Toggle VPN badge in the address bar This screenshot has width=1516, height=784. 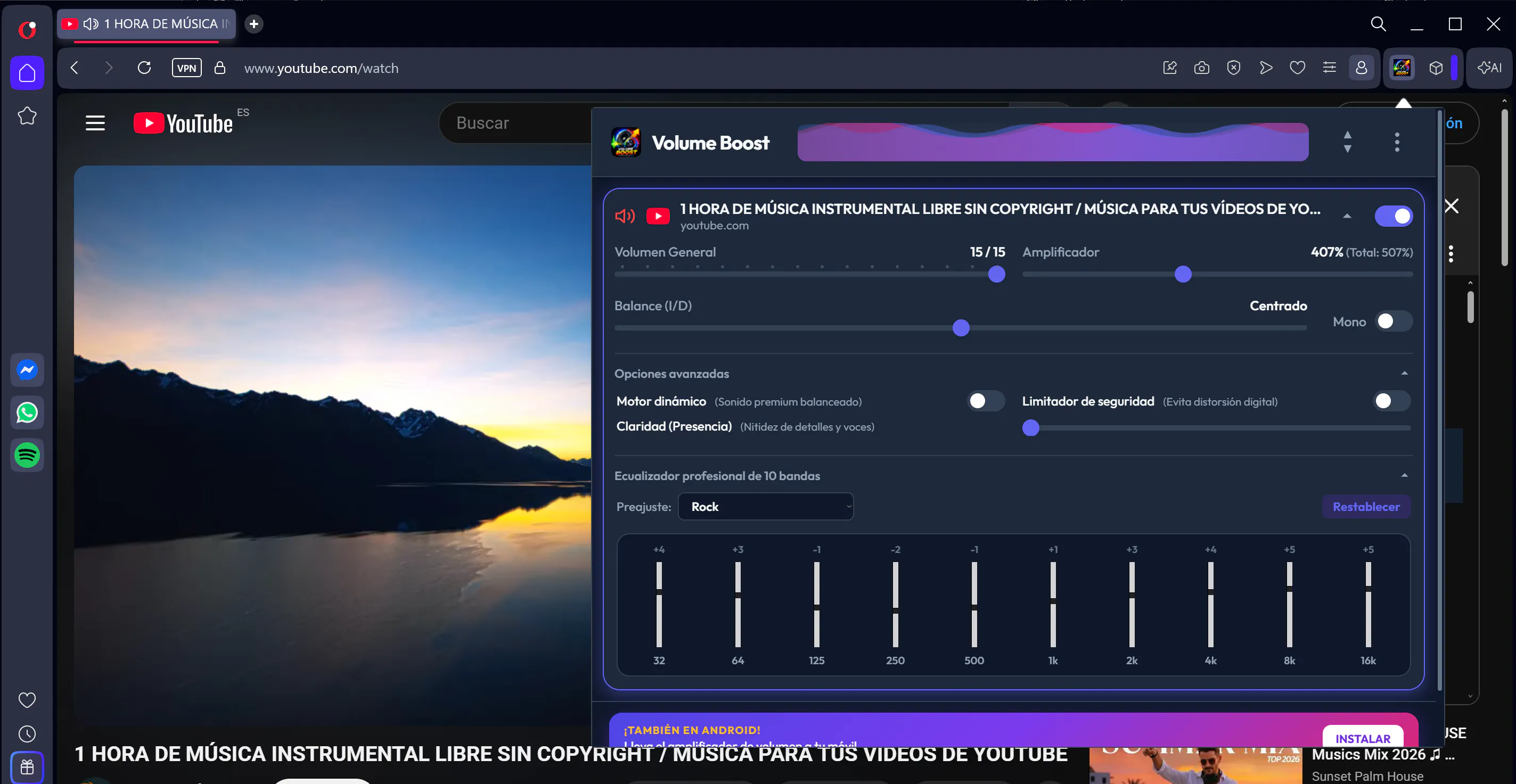(186, 68)
